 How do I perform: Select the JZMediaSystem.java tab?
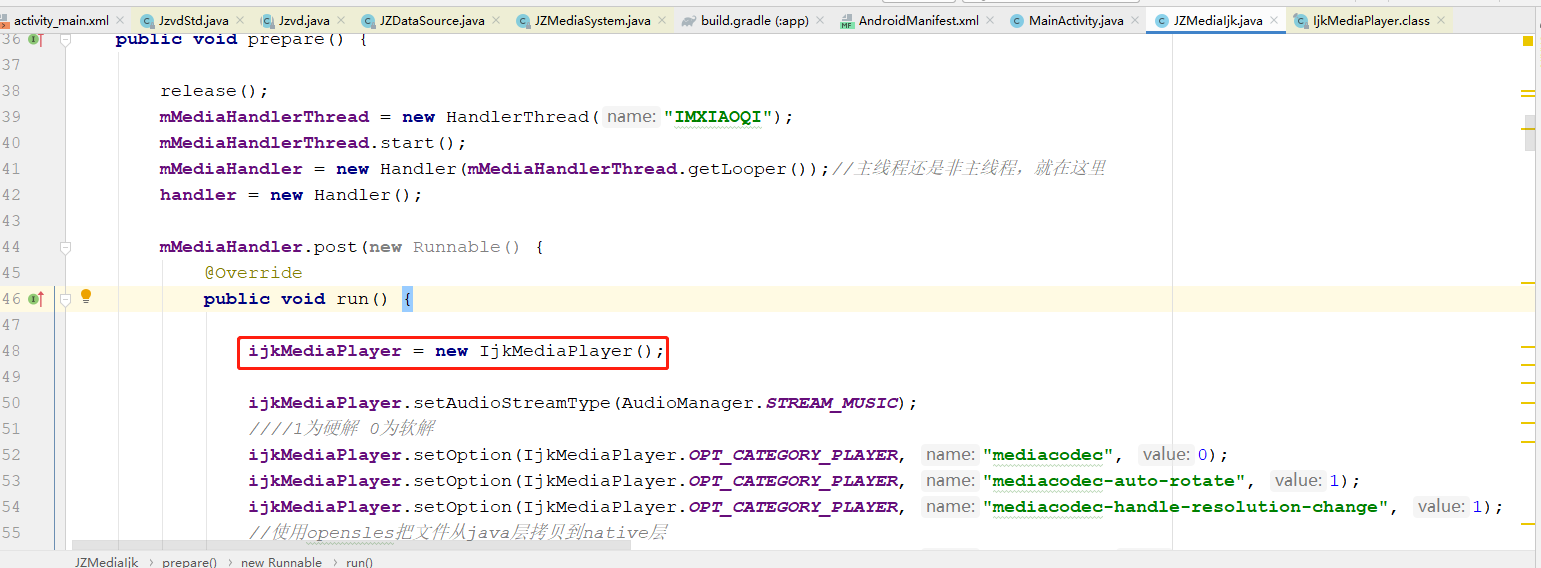click(592, 20)
